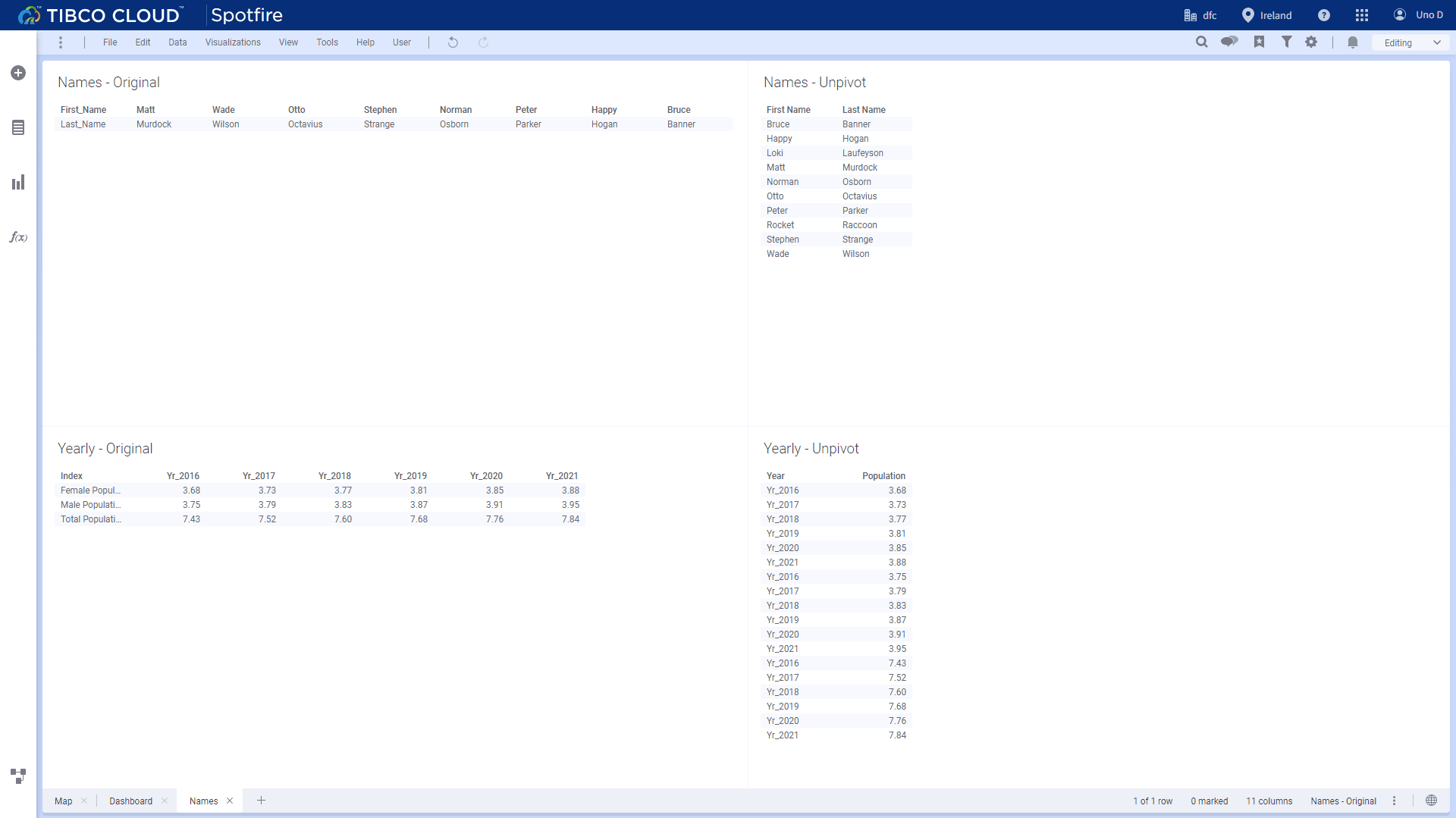The image size is (1456, 818).
Task: Click the Undo arrow icon
Action: coord(453,42)
